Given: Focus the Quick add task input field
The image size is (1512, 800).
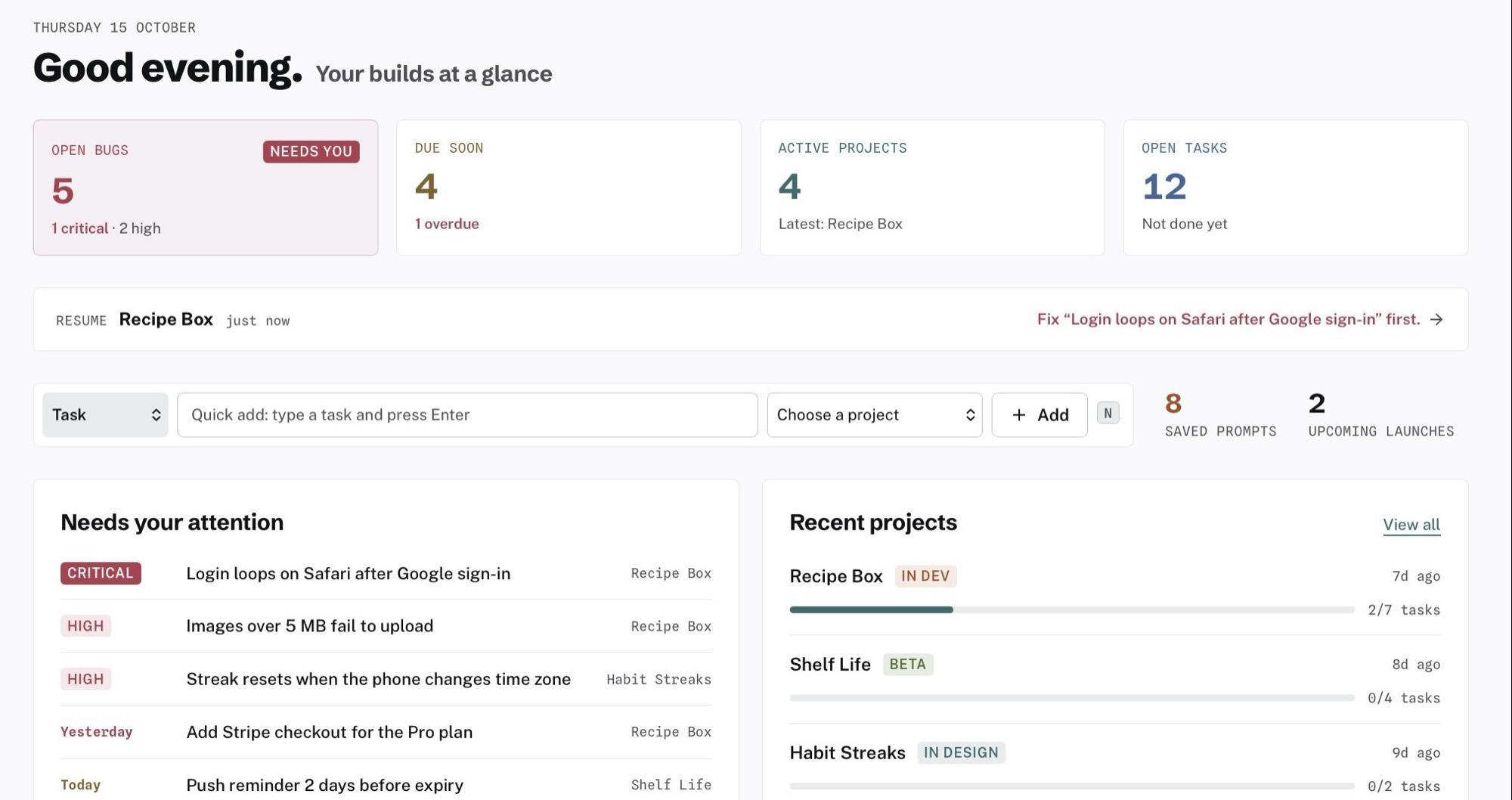Looking at the screenshot, I should click(467, 414).
